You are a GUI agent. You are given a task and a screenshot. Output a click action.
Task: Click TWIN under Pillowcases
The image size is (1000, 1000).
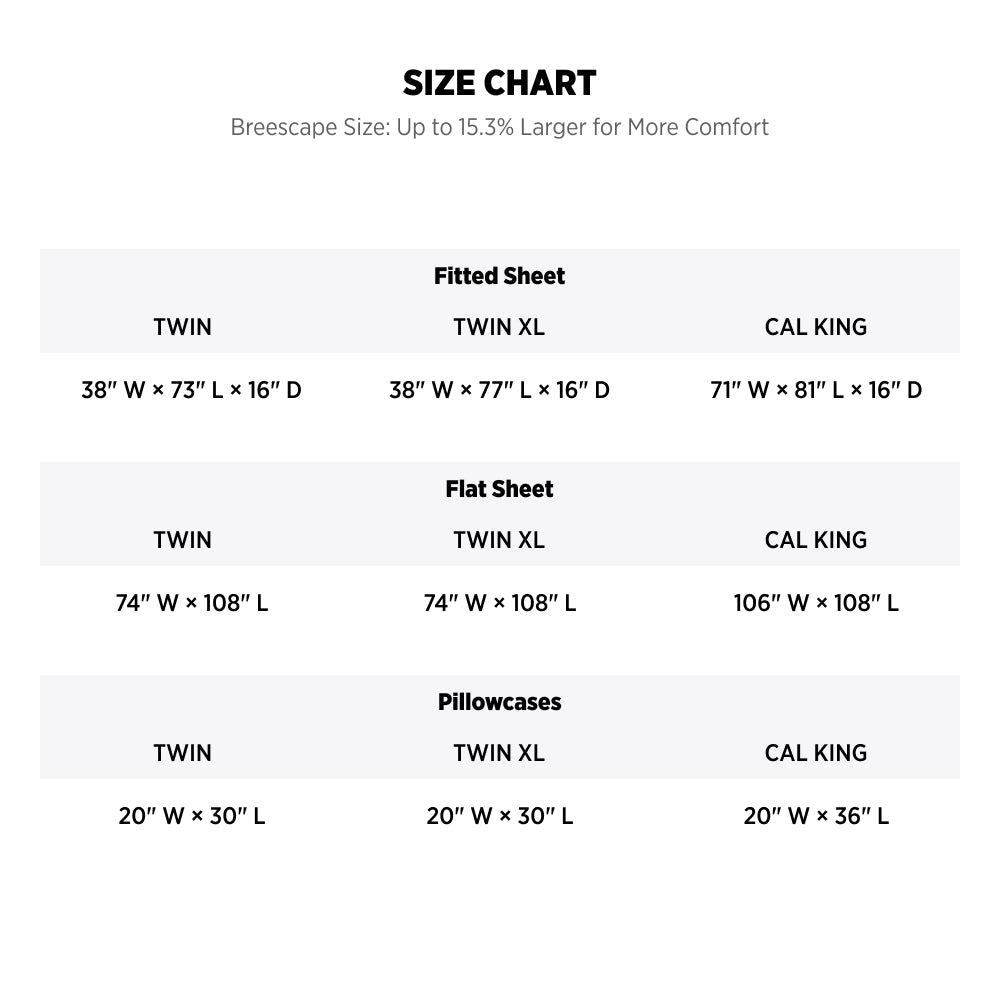[182, 753]
